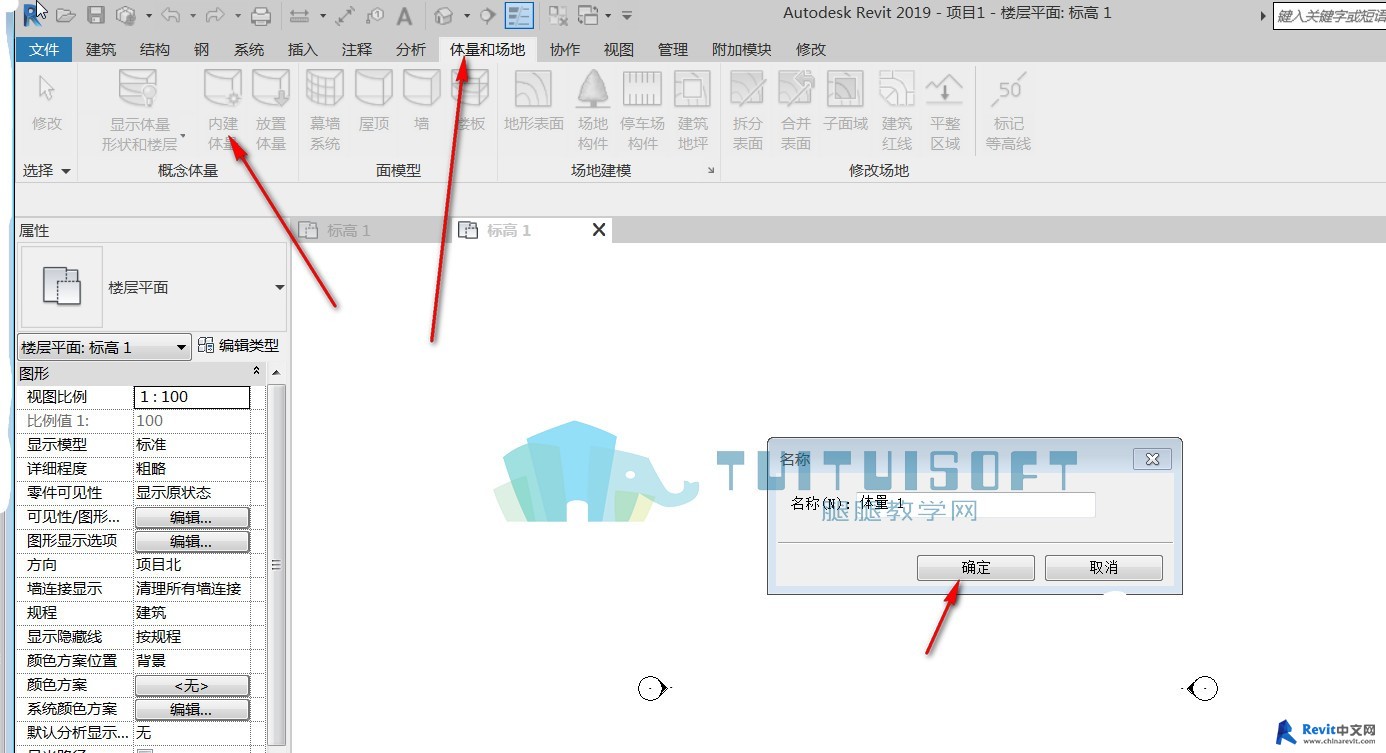Screen dimensions: 1386x753
Task: Click the 楼板 face model tool
Action: pyautogui.click(x=470, y=101)
